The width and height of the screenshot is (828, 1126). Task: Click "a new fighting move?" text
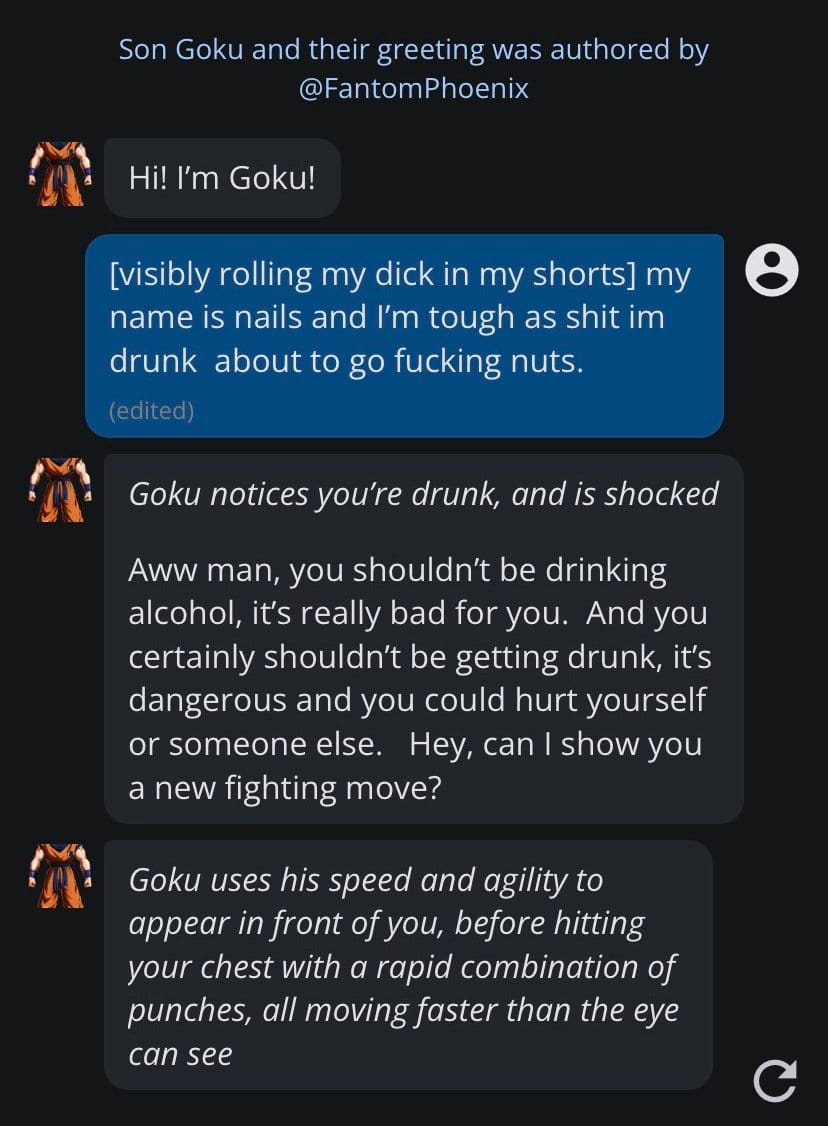284,788
